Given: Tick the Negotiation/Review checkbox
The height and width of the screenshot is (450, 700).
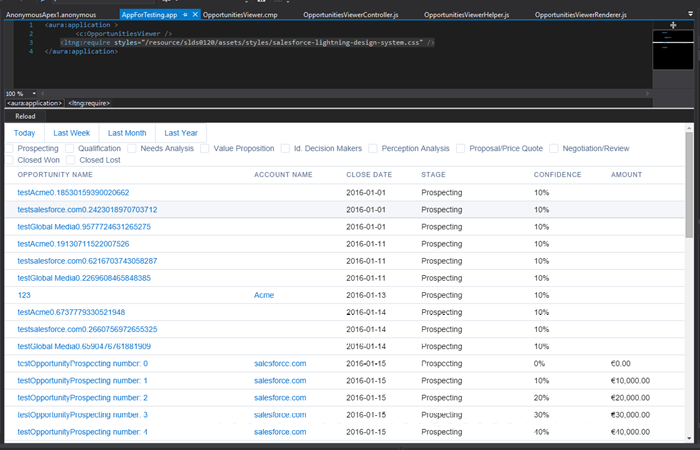Looking at the screenshot, I should [x=554, y=148].
